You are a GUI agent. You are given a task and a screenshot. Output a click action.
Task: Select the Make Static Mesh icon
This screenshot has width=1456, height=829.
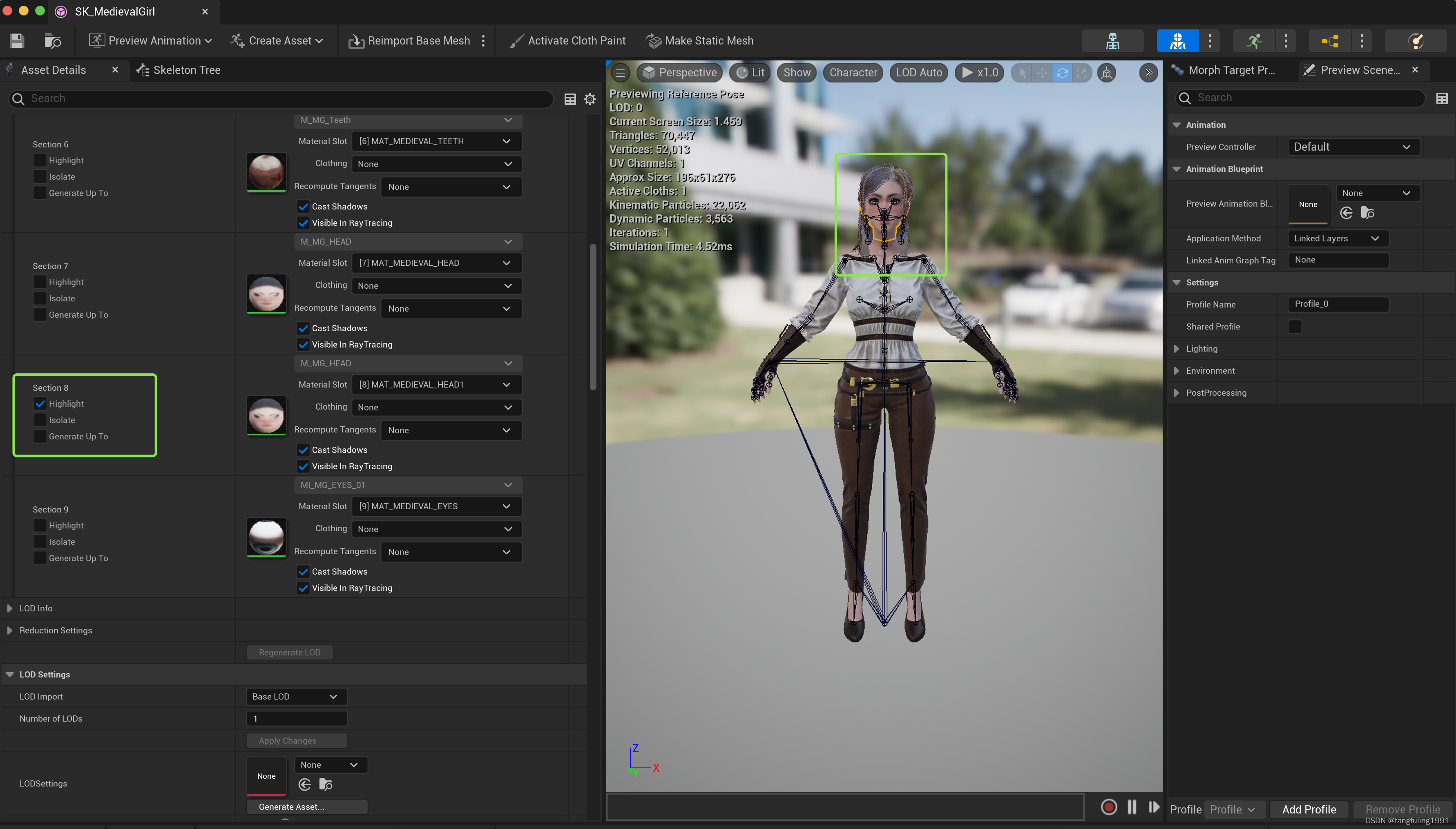point(654,40)
